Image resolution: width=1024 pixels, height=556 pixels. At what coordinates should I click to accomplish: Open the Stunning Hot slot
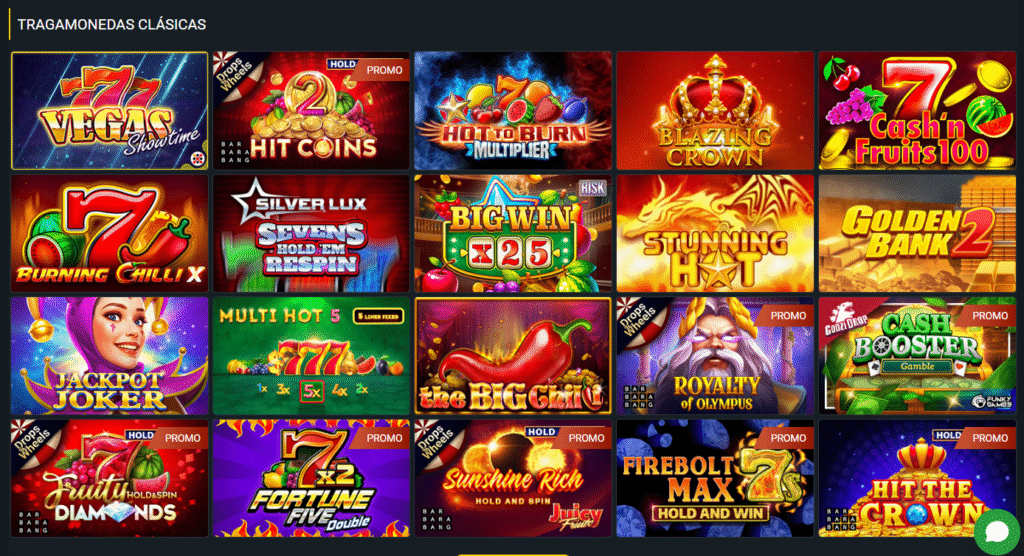tap(715, 233)
